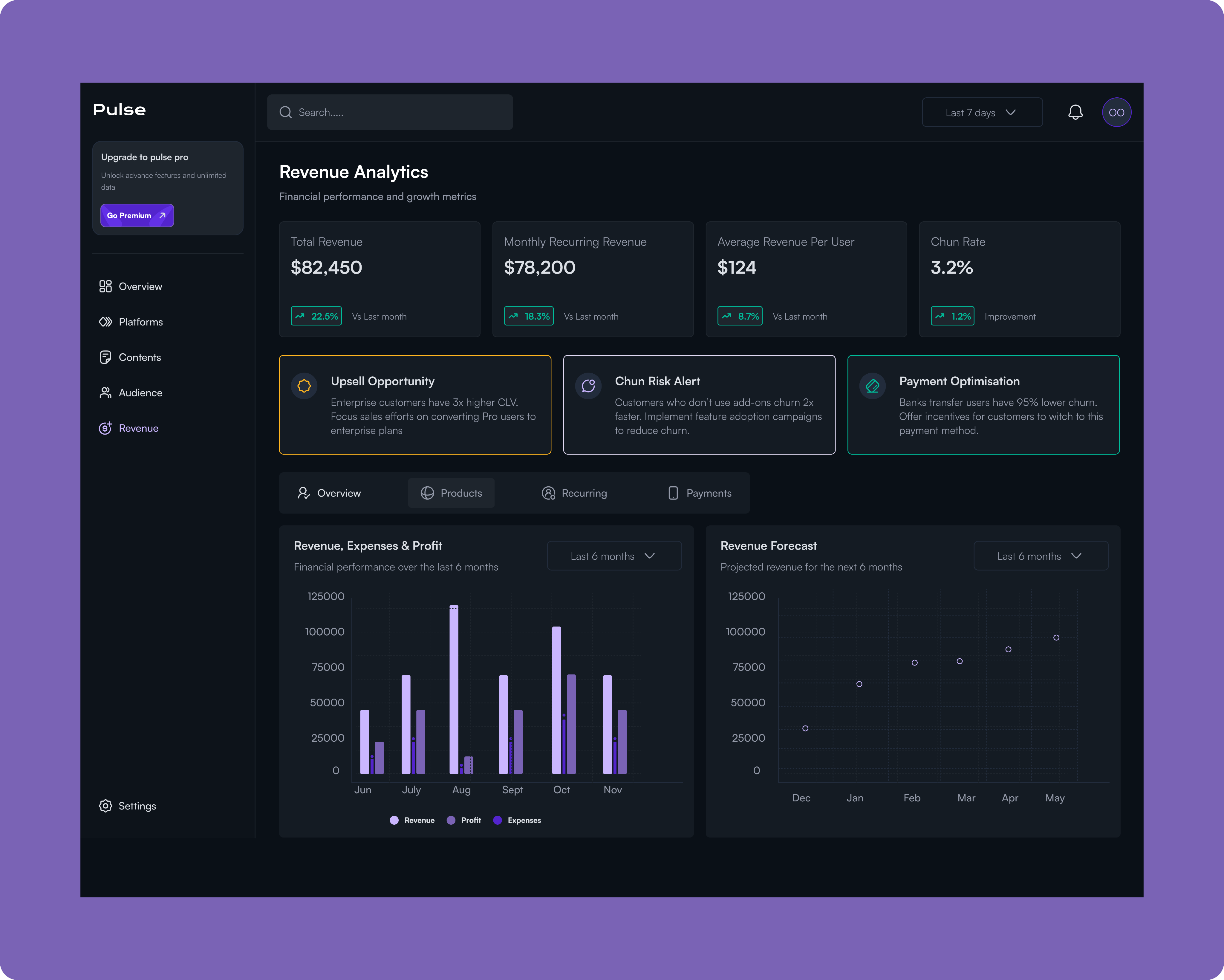Click the Chun Risk Alert chat icon
This screenshot has width=1224, height=980.
coord(589,386)
